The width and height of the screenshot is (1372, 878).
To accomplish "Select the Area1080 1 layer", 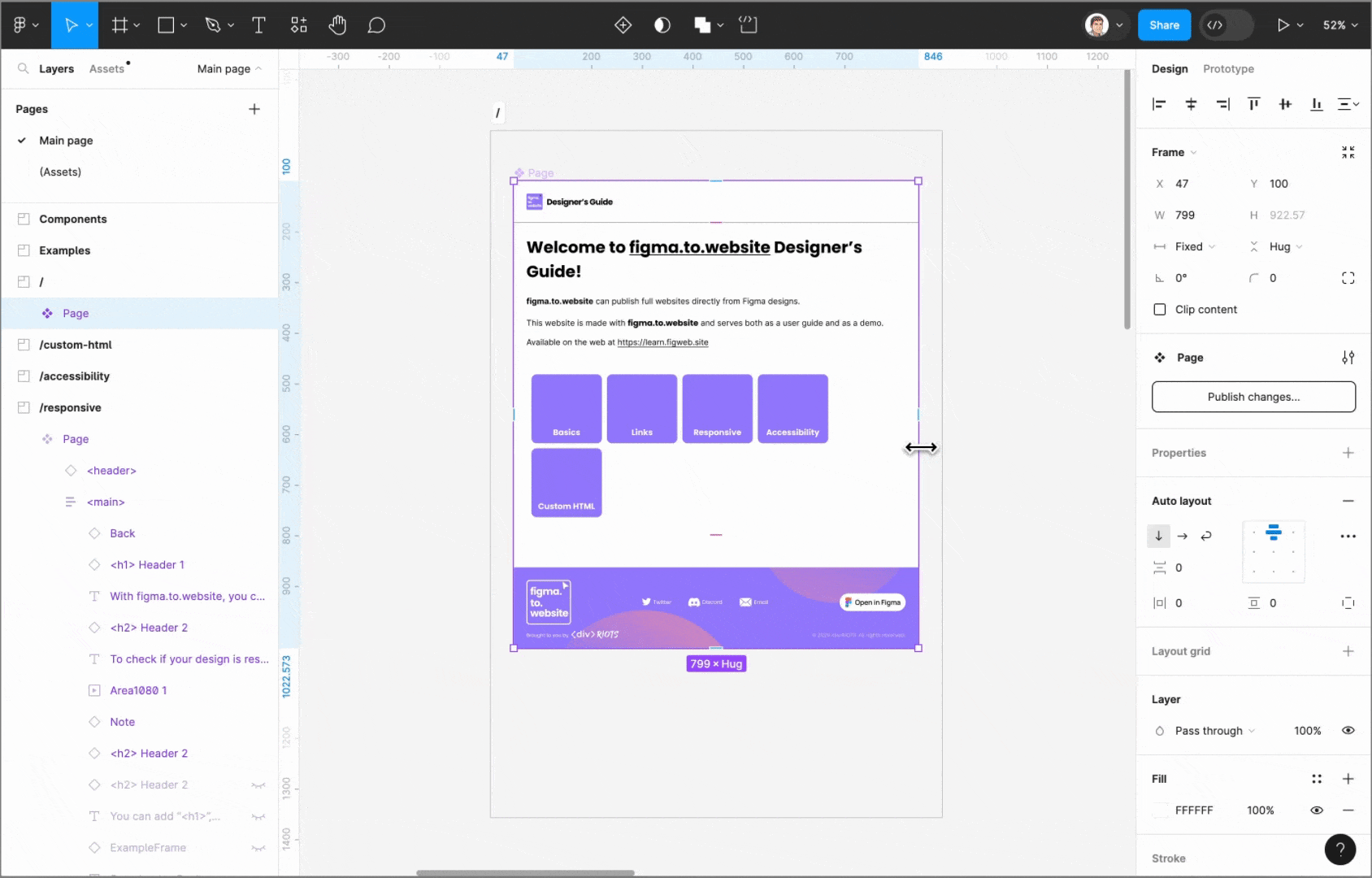I will (138, 690).
